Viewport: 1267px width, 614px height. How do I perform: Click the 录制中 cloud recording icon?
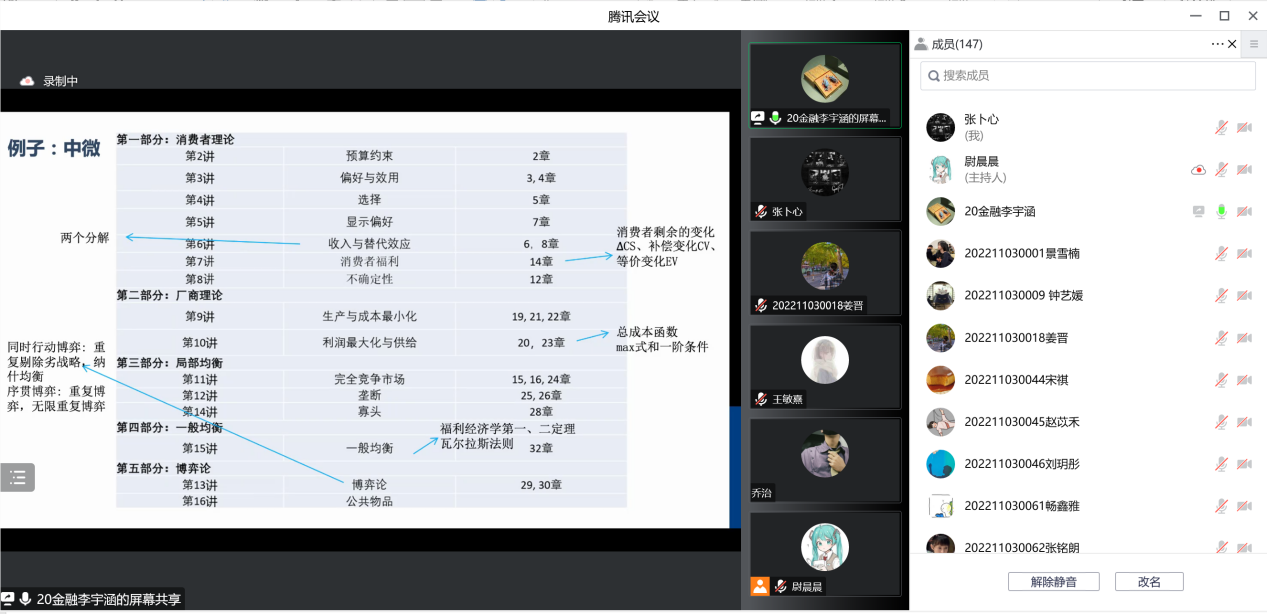tap(27, 81)
